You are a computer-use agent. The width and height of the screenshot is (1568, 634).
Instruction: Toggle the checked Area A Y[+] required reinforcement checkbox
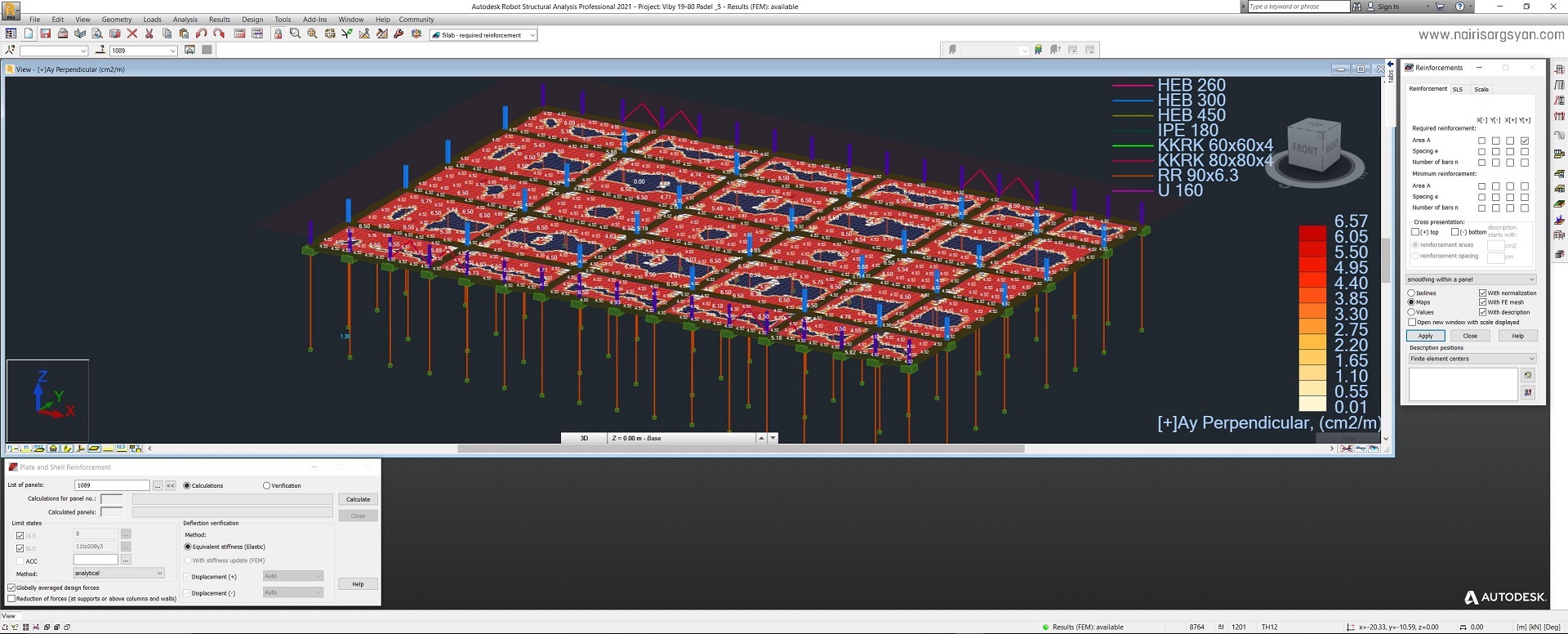1525,141
